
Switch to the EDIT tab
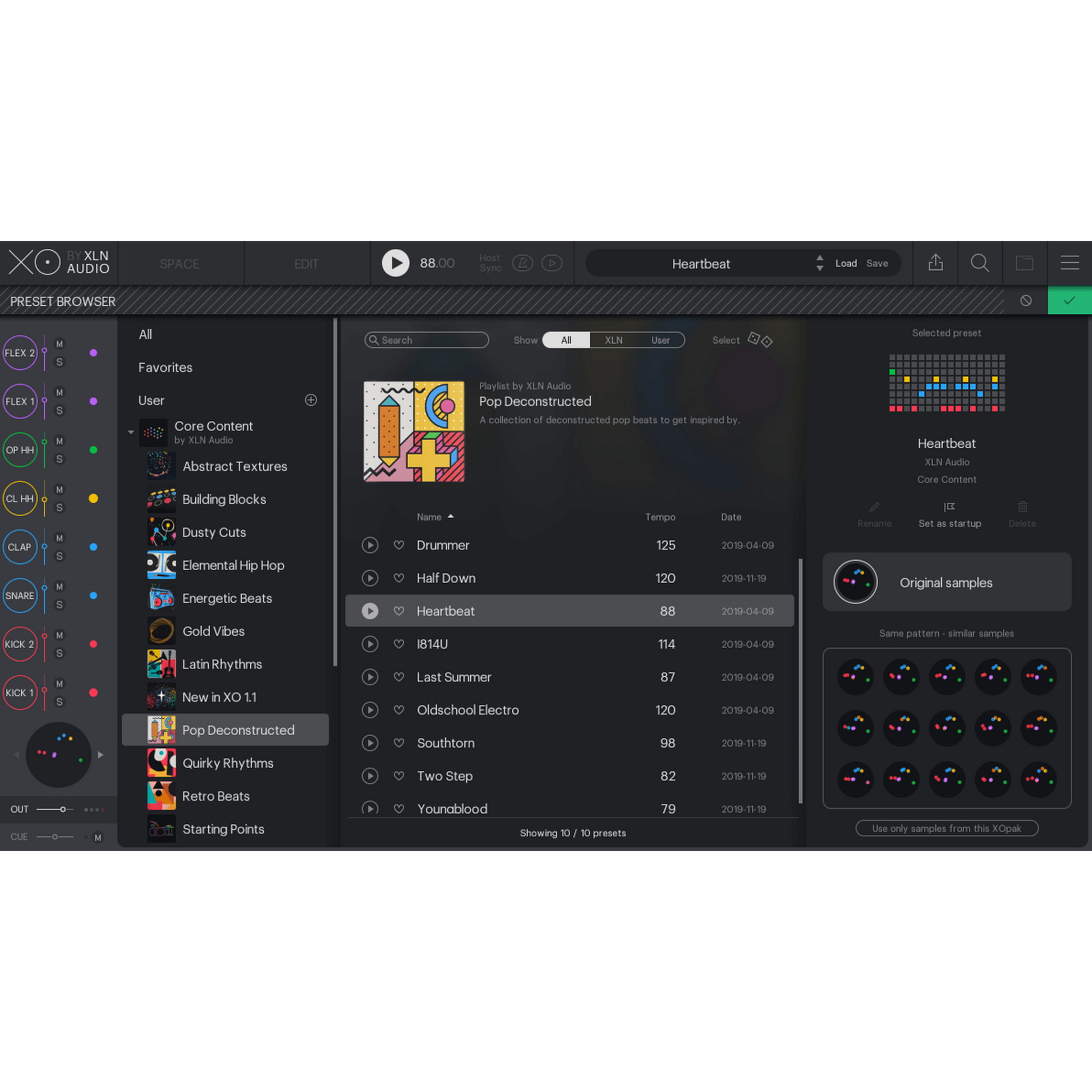click(x=306, y=263)
